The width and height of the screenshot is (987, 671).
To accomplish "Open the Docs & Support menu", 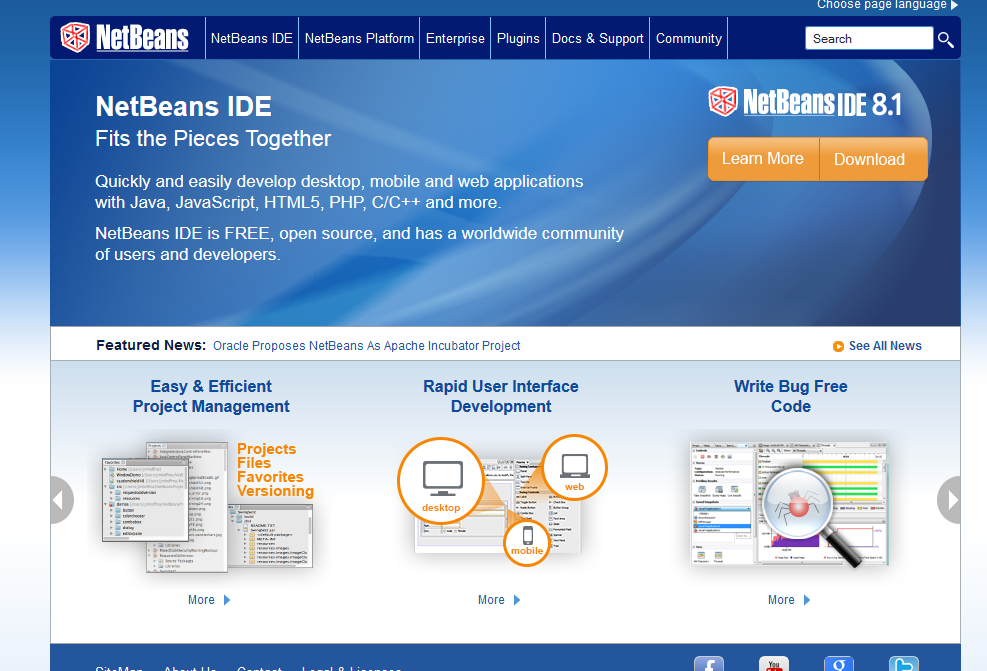I will [x=597, y=38].
